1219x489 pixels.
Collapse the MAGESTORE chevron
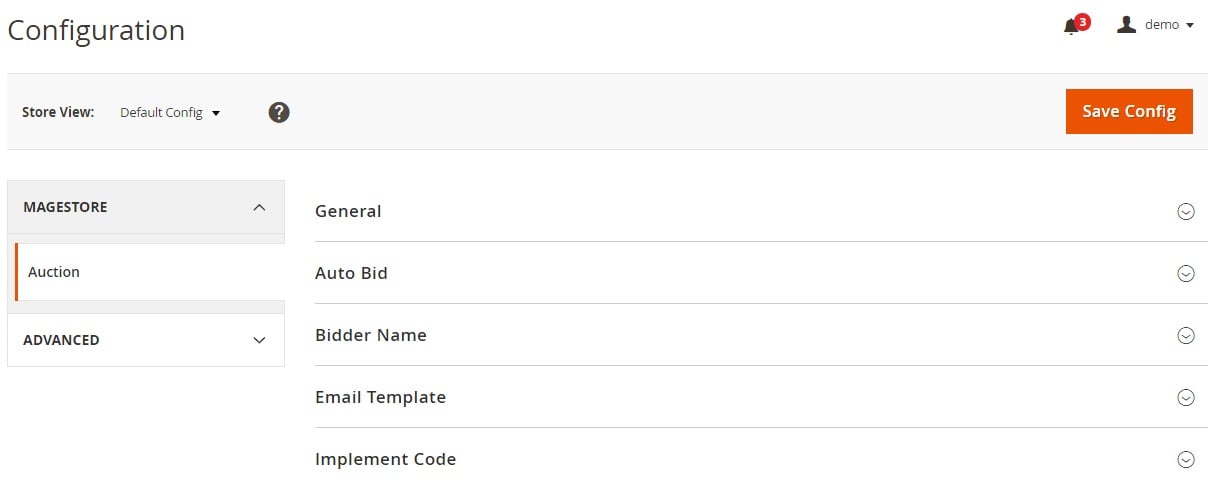tap(259, 207)
